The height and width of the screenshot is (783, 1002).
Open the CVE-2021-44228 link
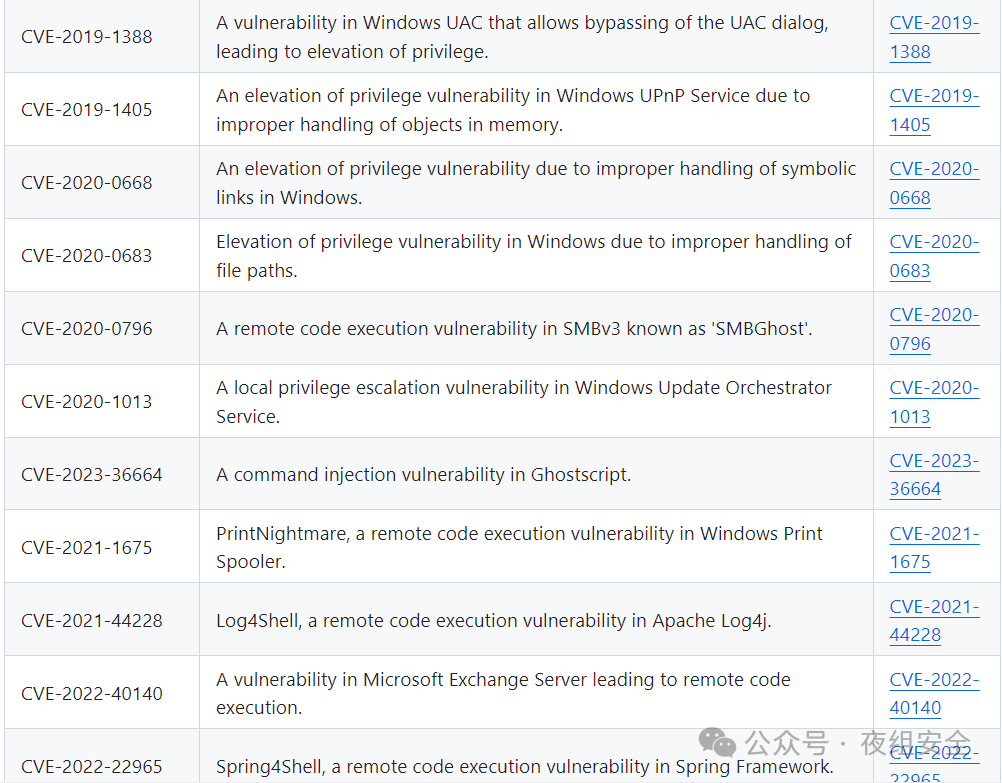tap(934, 620)
